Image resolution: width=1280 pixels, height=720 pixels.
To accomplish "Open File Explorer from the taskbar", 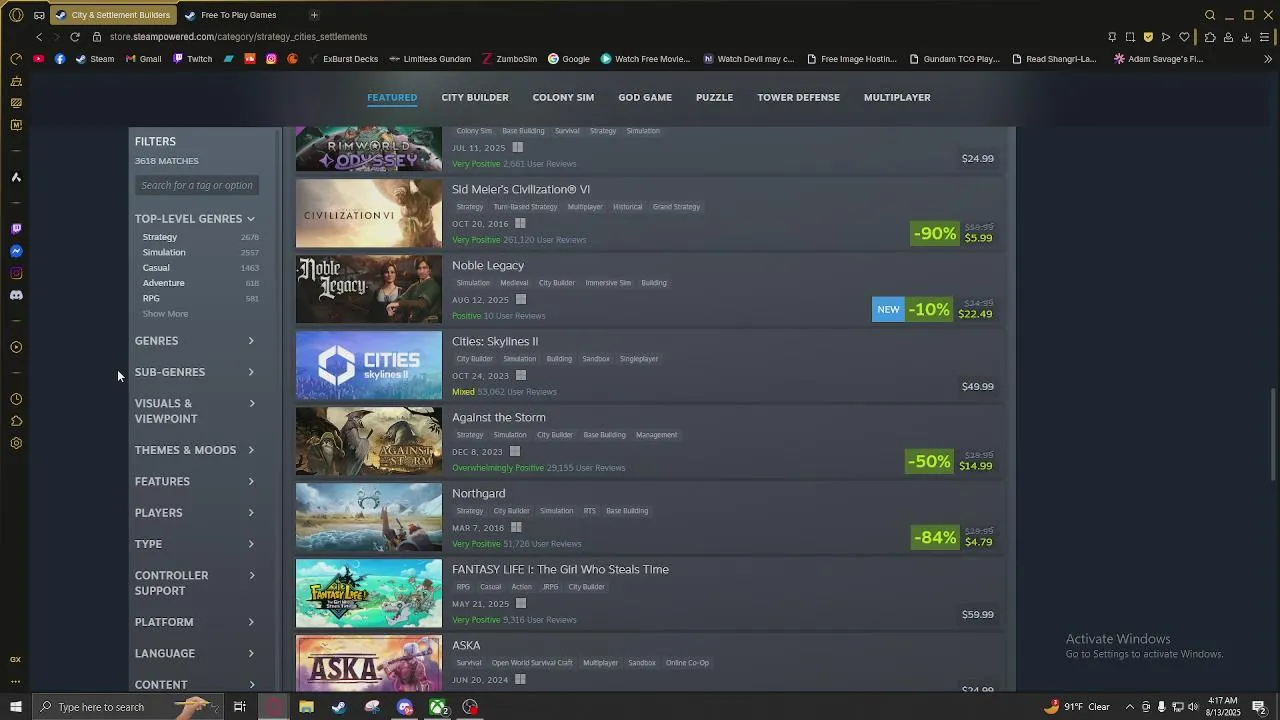I will pyautogui.click(x=306, y=707).
